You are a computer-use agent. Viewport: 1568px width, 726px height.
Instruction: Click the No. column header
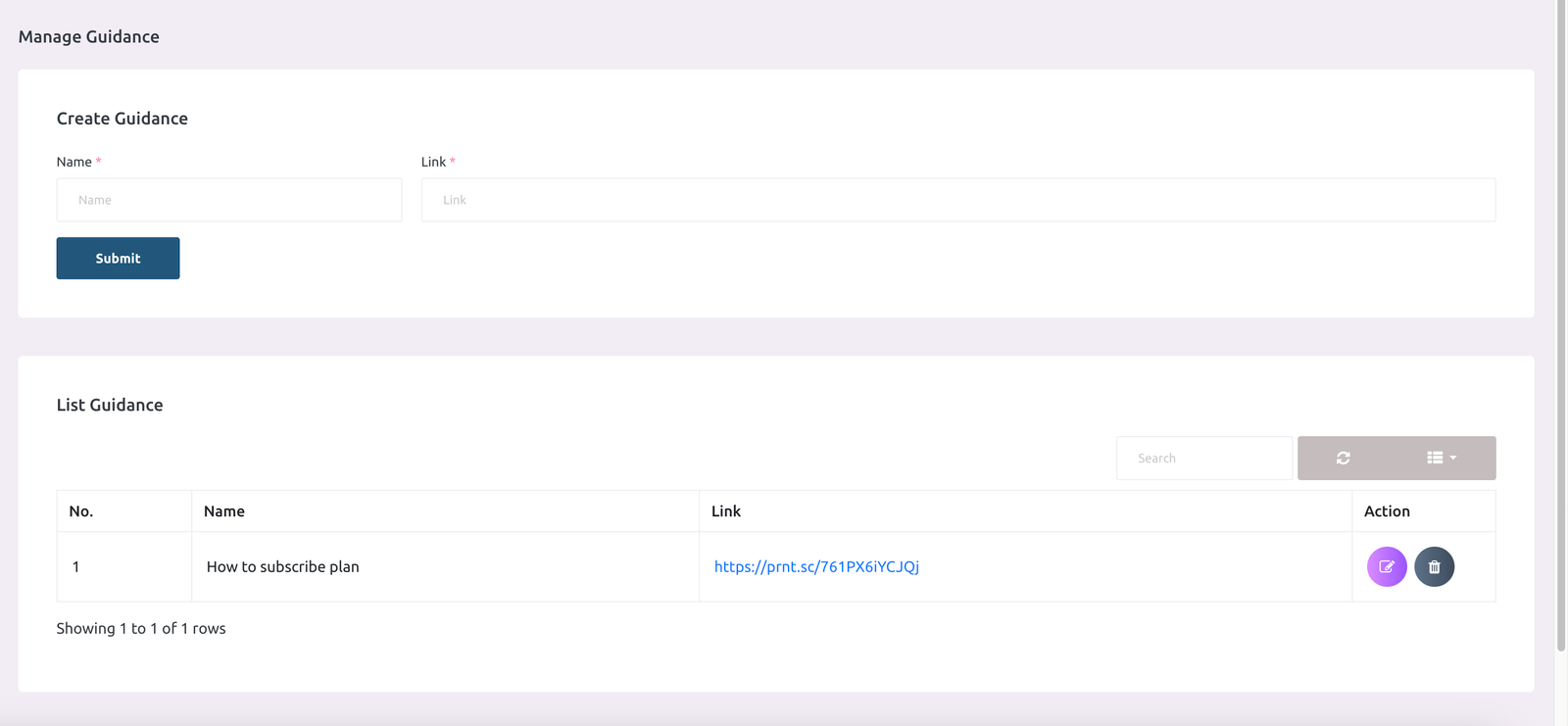[x=81, y=511]
